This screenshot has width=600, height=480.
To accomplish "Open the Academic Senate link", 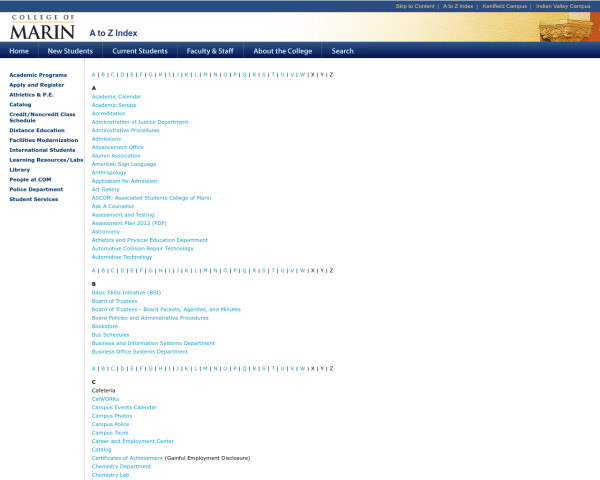I will click(114, 105).
